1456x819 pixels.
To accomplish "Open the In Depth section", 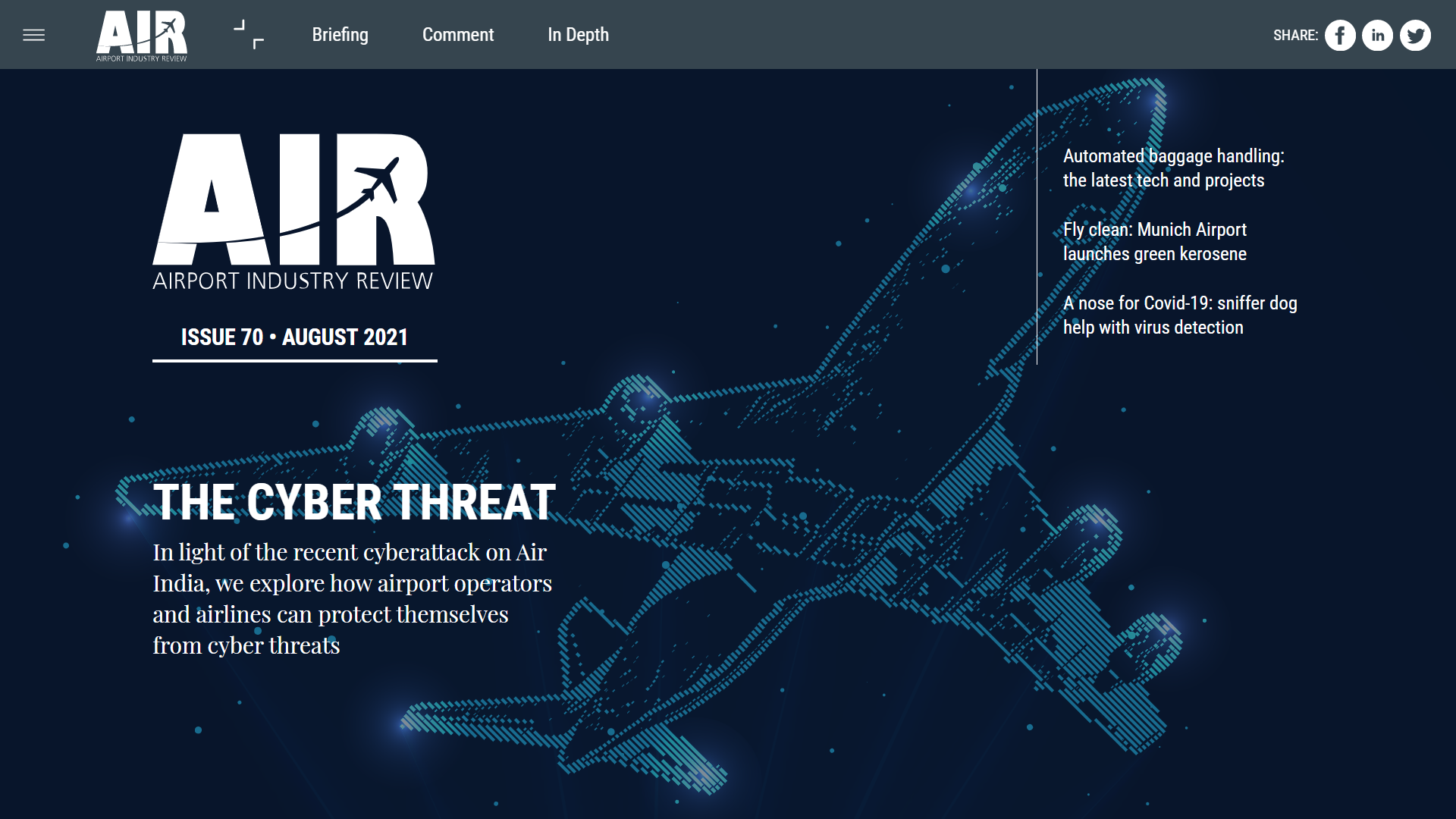I will tap(578, 35).
